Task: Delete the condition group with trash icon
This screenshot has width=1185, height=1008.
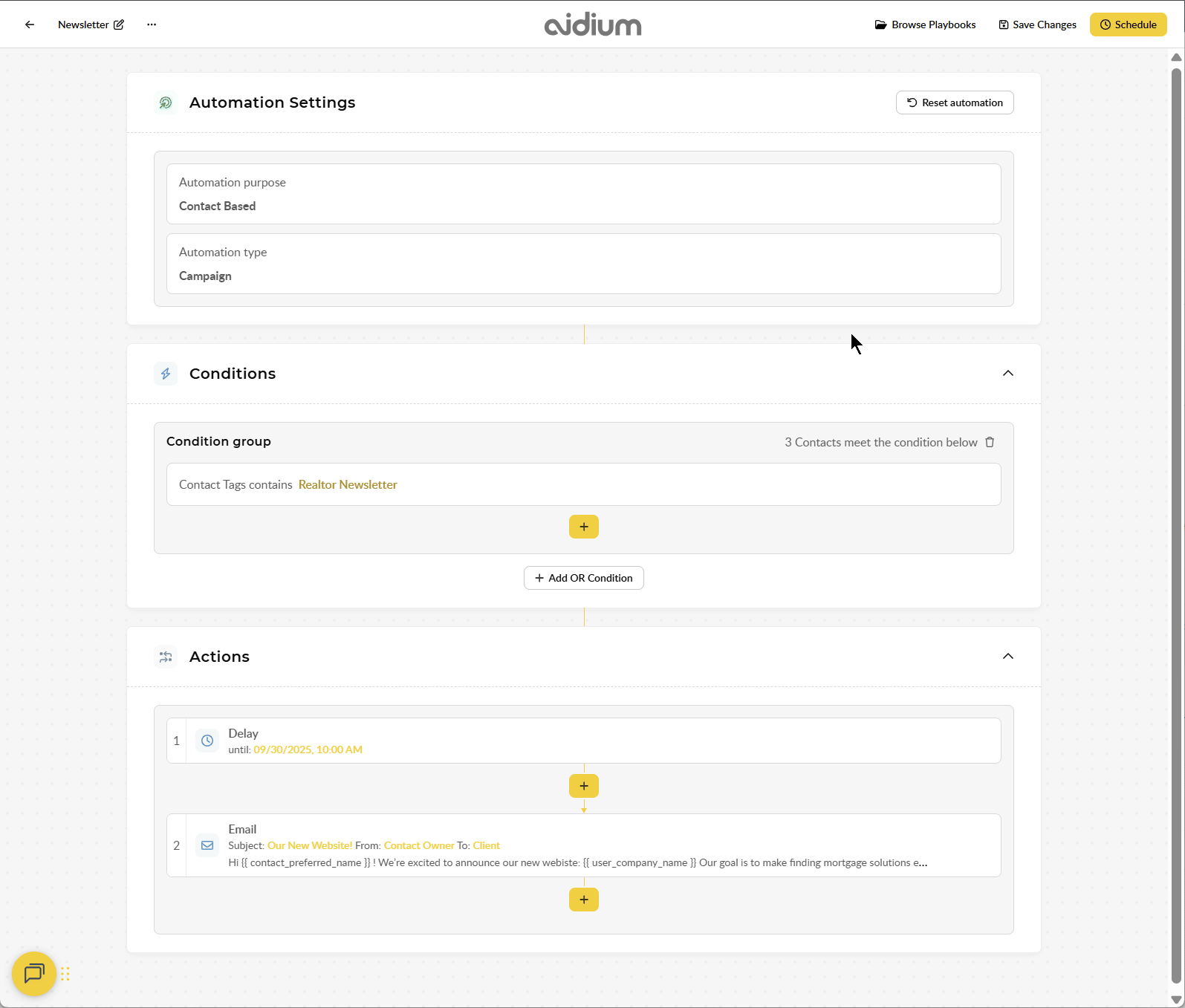Action: click(x=990, y=442)
